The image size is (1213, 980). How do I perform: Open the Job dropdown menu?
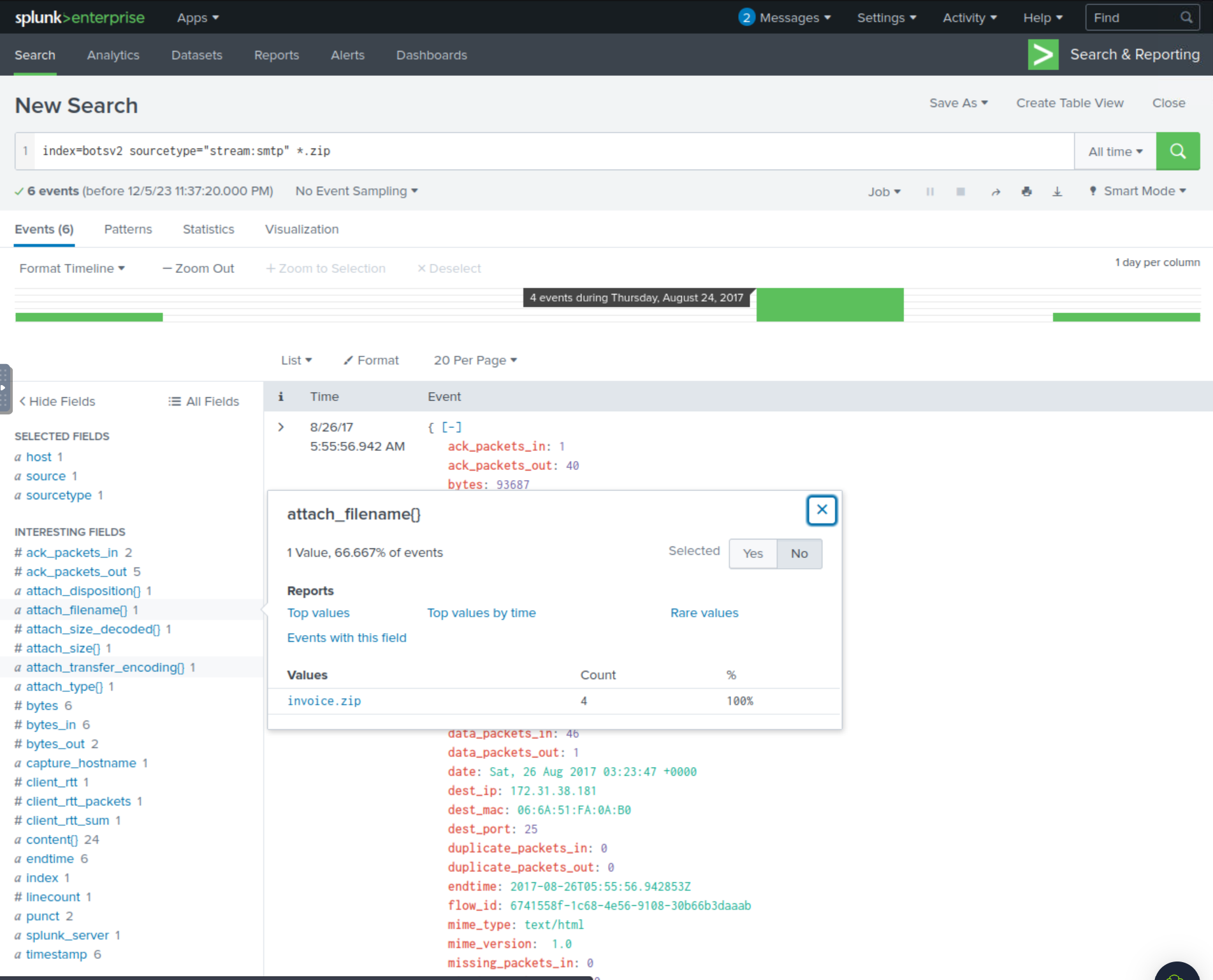click(884, 191)
